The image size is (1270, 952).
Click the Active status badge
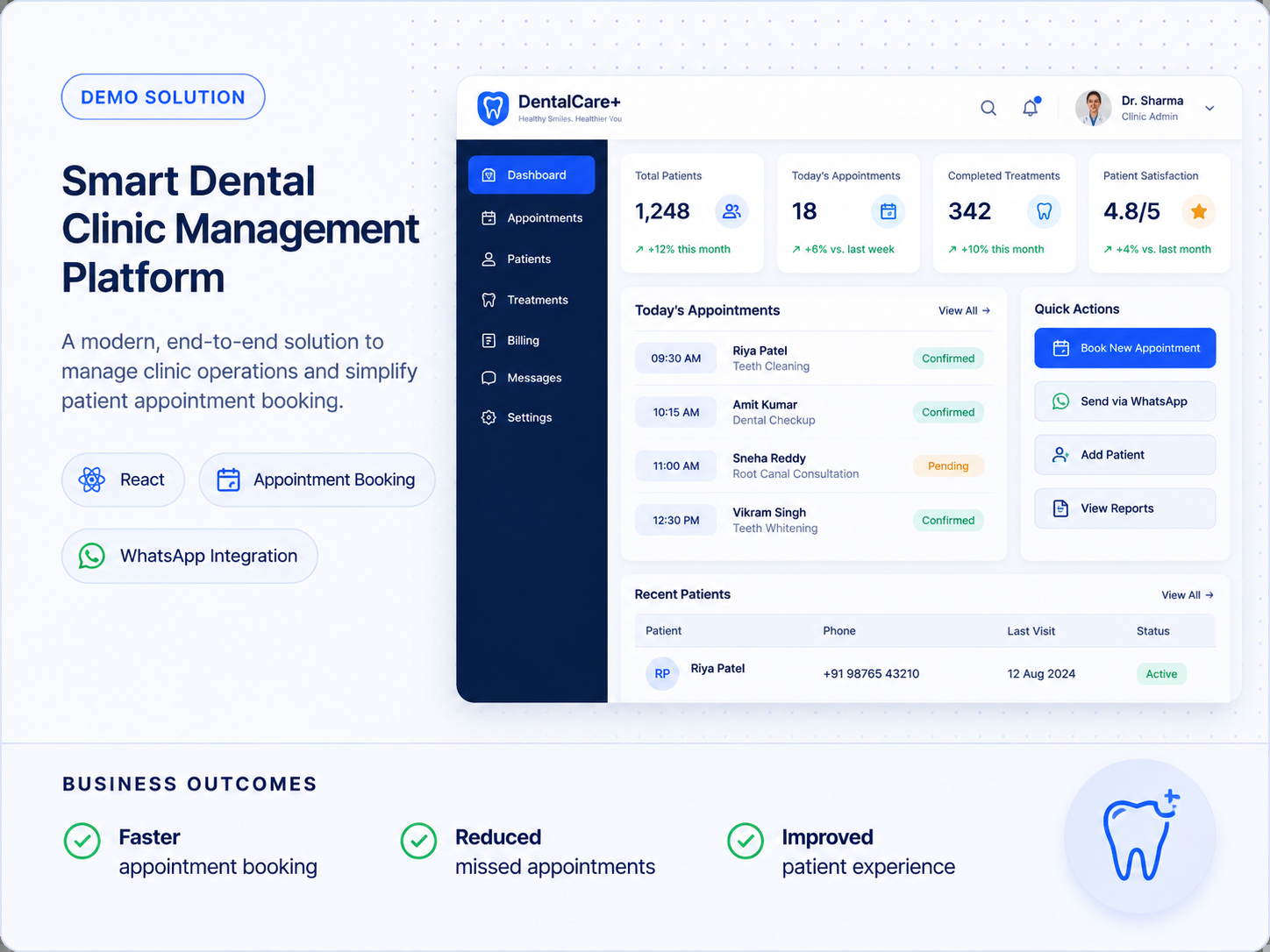tap(1161, 674)
